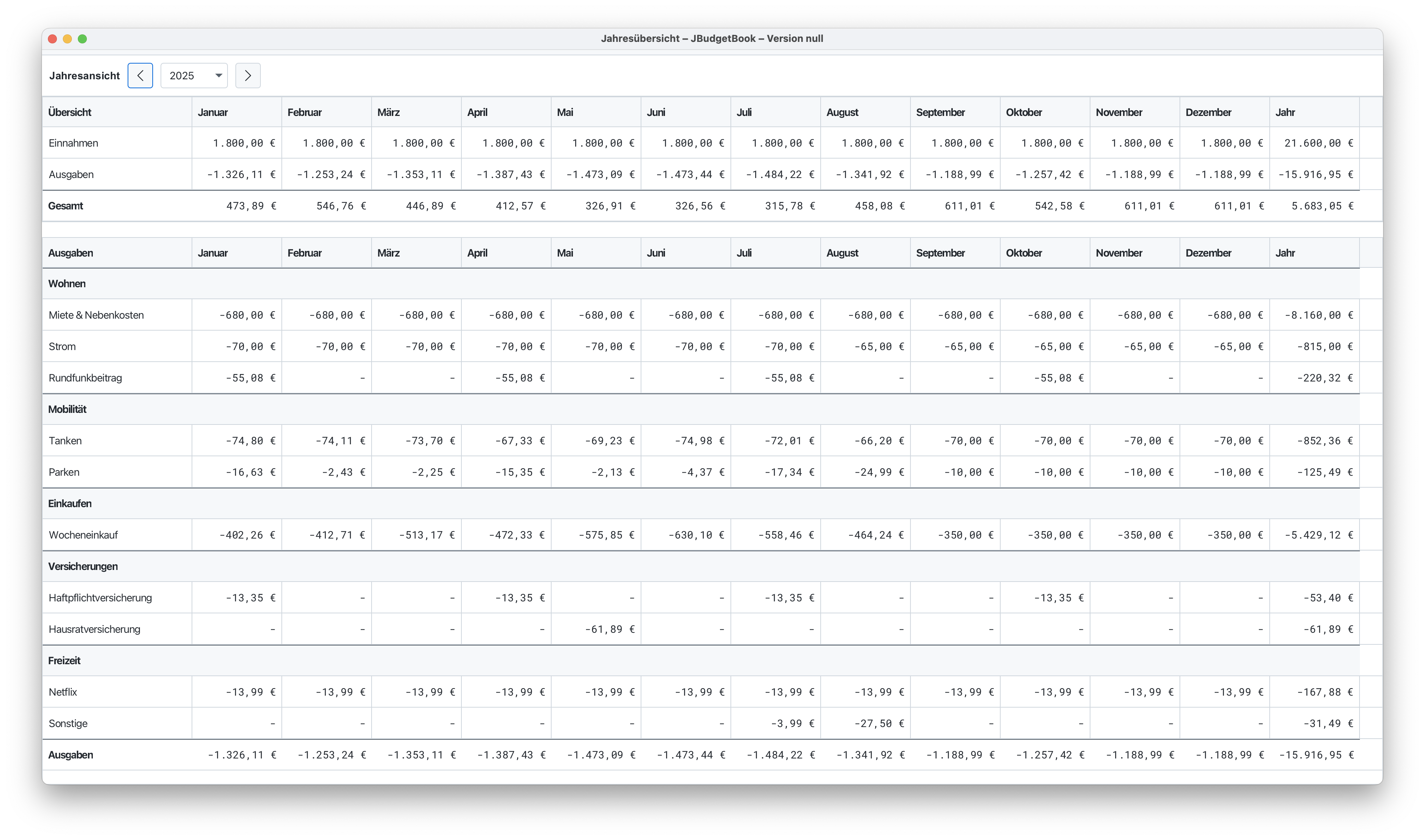Click the Miete & Nebenkosten row label

(x=96, y=315)
